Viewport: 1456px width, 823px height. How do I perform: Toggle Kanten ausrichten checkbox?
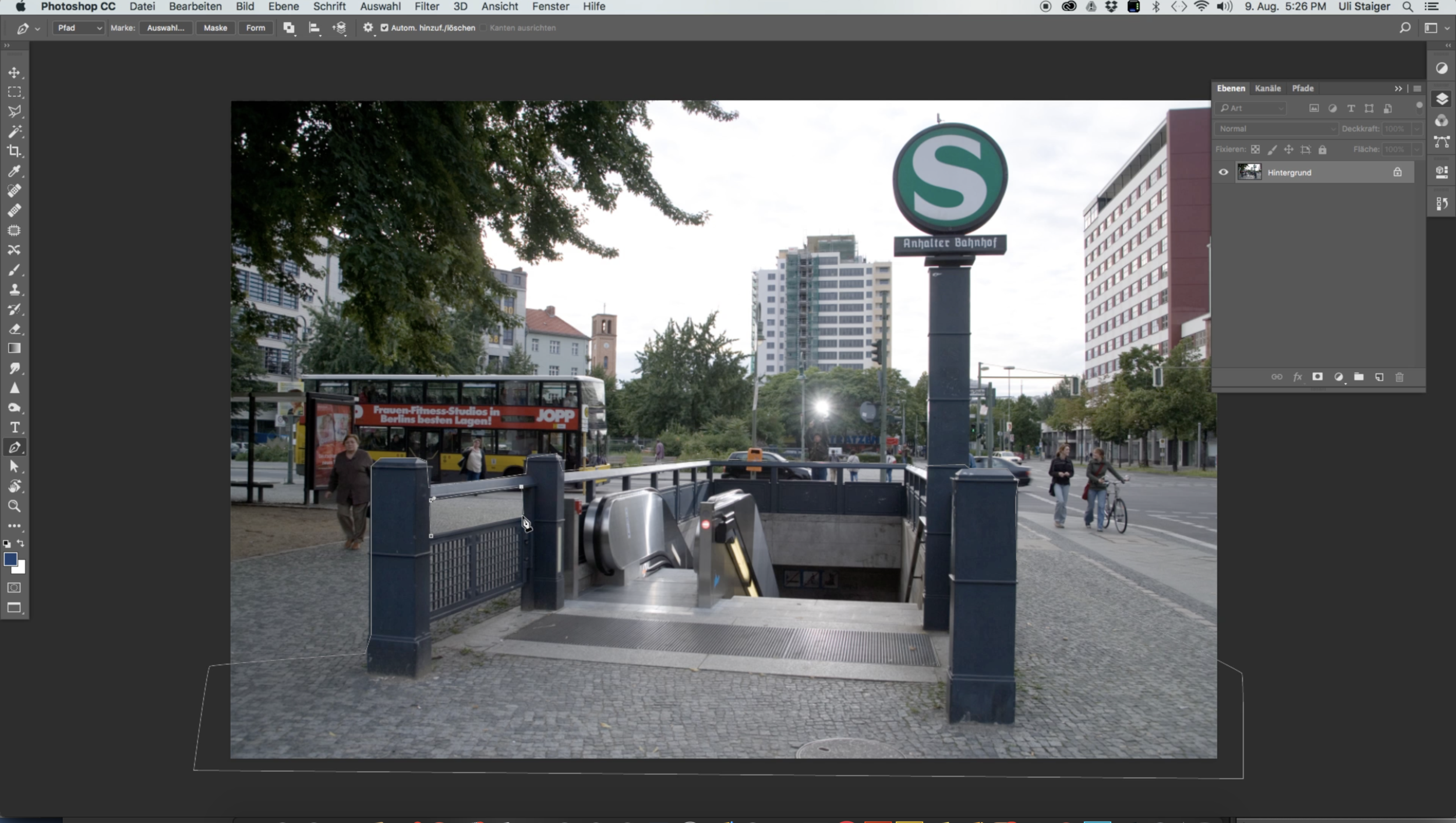[x=483, y=27]
